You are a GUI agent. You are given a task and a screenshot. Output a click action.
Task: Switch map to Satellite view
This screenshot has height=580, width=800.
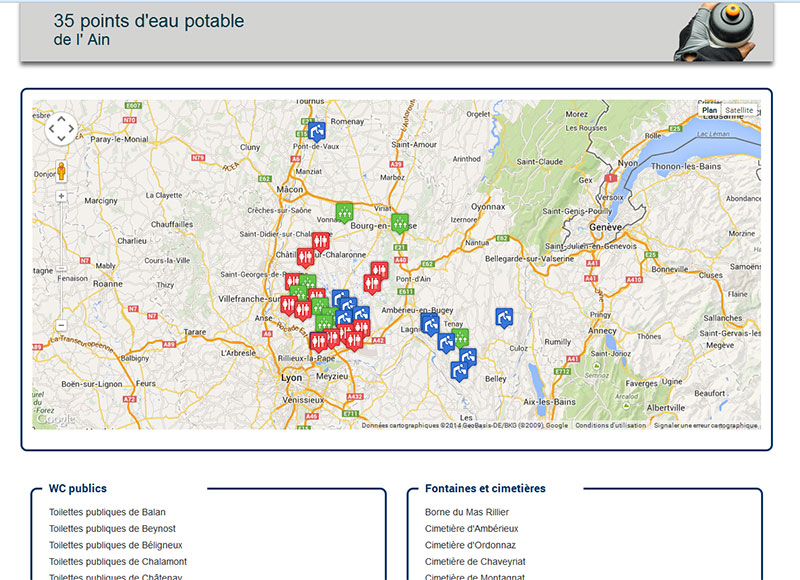click(739, 110)
